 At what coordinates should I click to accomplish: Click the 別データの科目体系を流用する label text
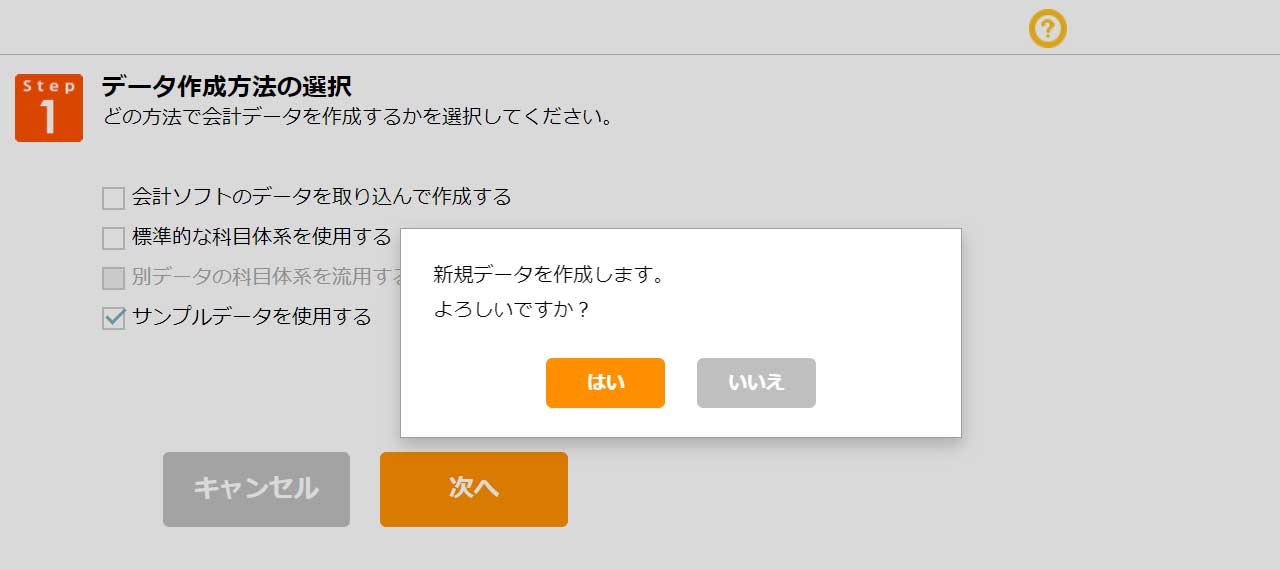coord(265,277)
